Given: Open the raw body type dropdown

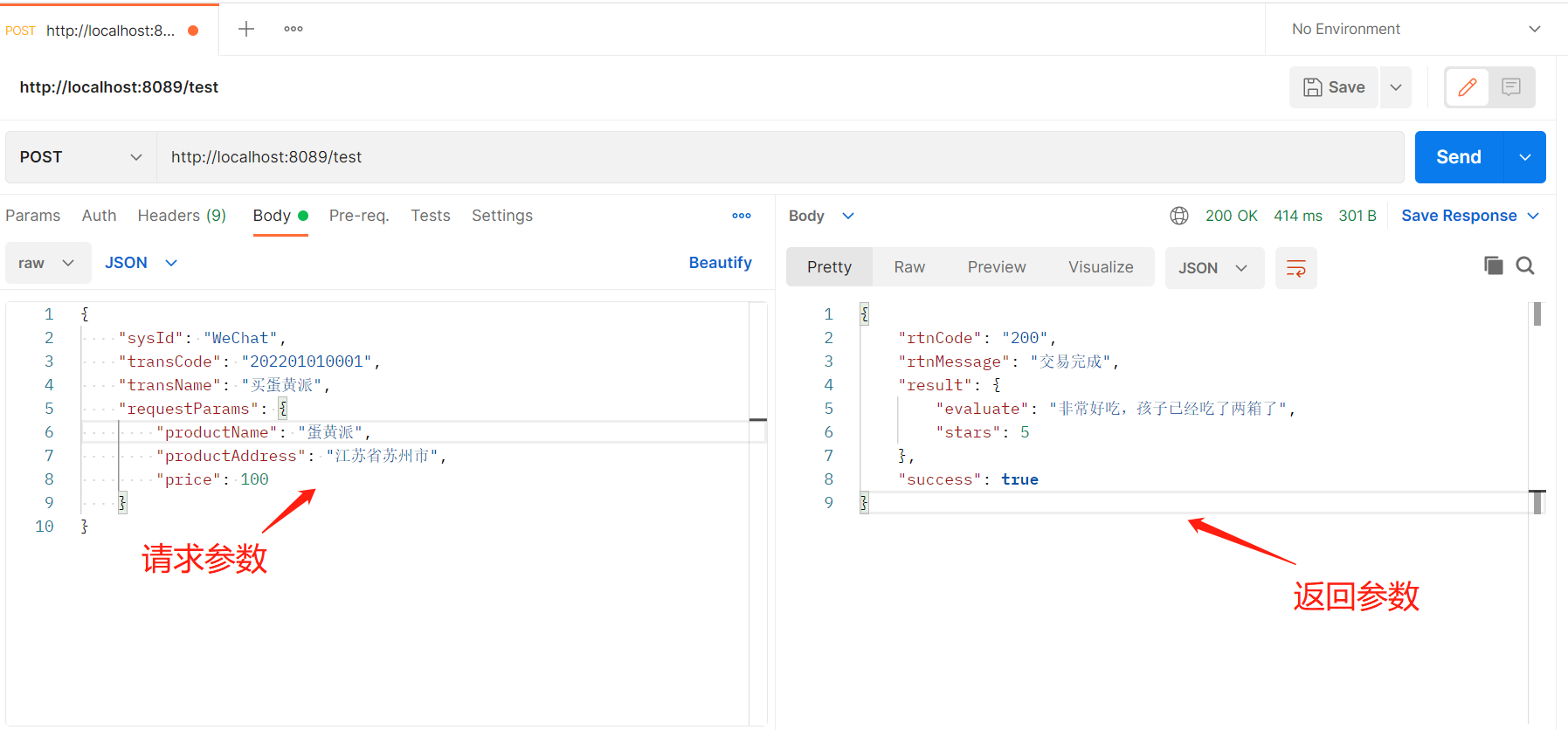Looking at the screenshot, I should coord(48,263).
